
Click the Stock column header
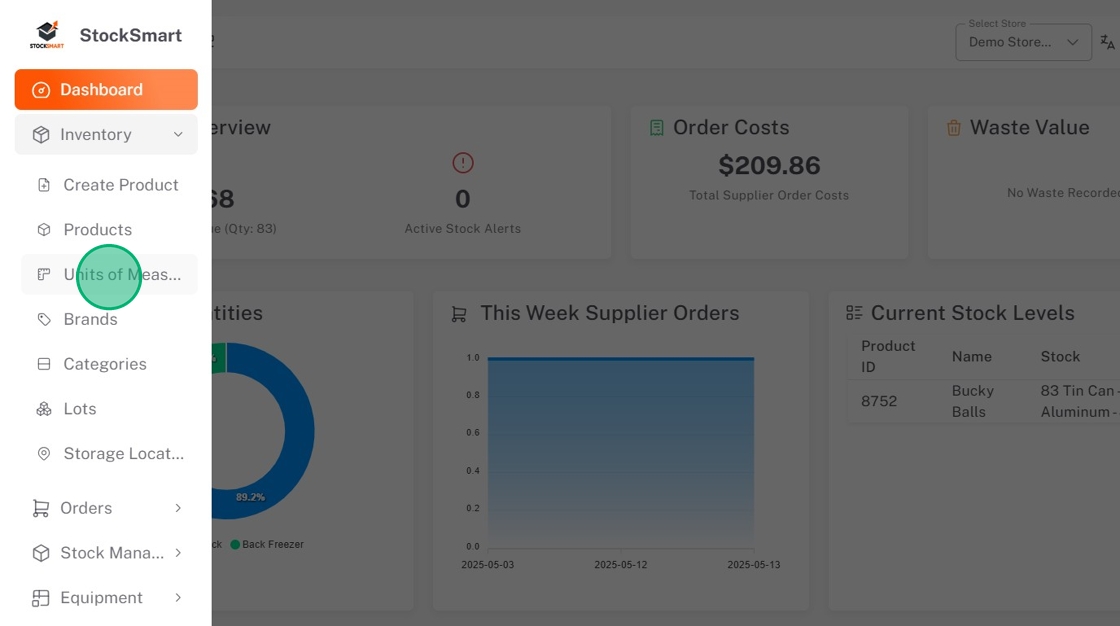1060,357
